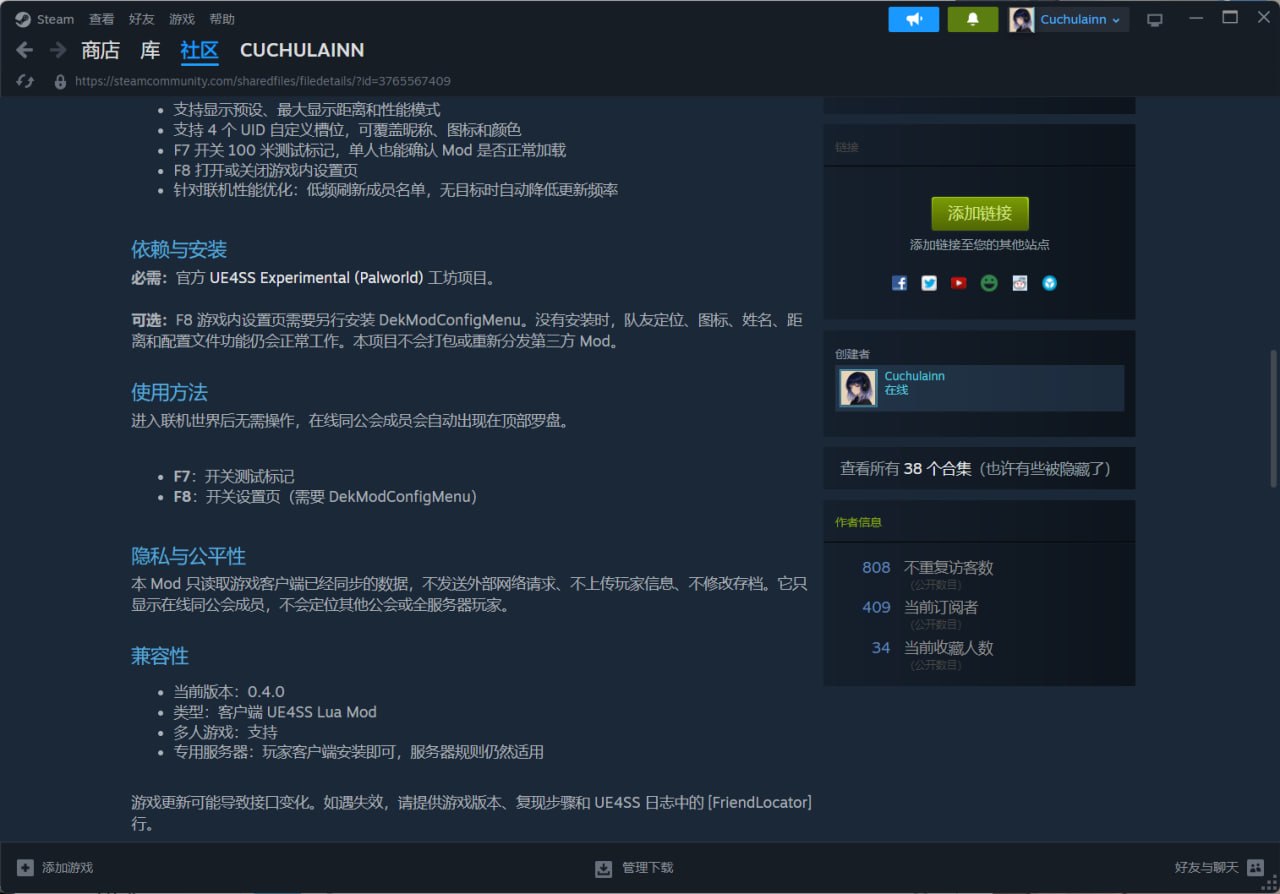Go forward with the right arrow button
Image resolution: width=1280 pixels, height=894 pixels.
tap(58, 50)
